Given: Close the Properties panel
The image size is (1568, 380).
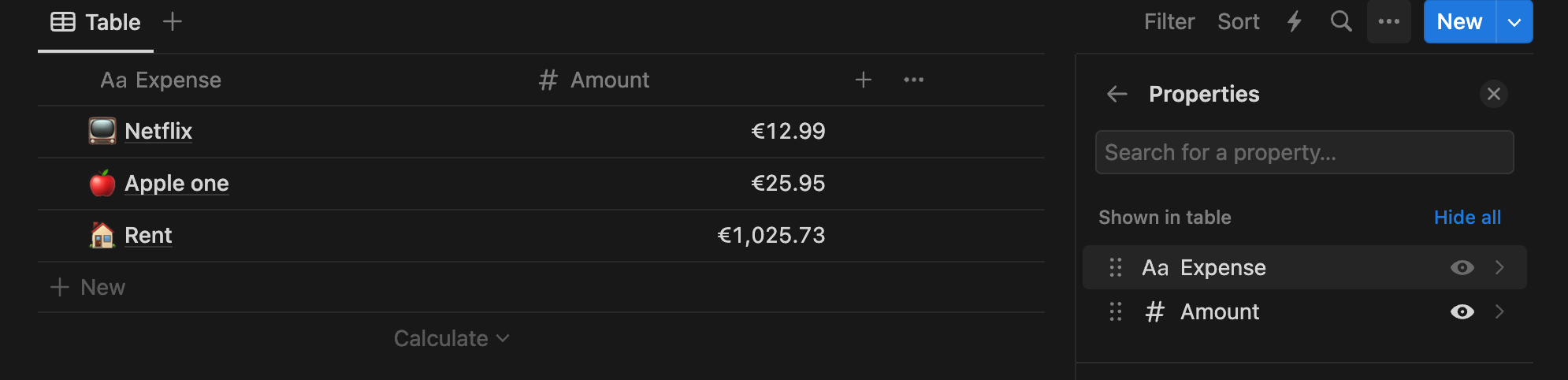Looking at the screenshot, I should click(1494, 95).
